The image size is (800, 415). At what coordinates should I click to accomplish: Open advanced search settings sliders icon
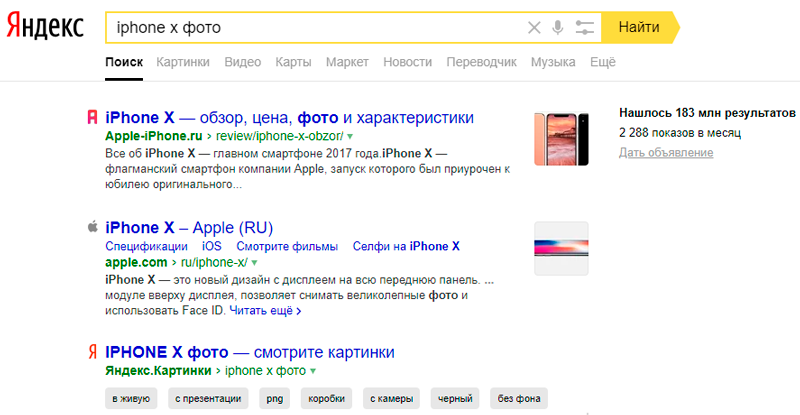click(585, 28)
